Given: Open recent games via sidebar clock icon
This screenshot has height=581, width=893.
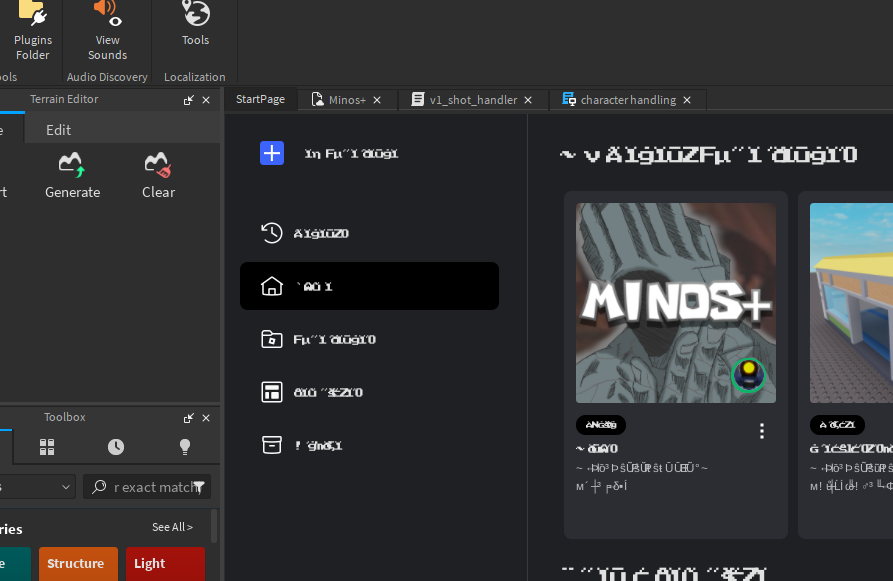Looking at the screenshot, I should click(x=271, y=233).
